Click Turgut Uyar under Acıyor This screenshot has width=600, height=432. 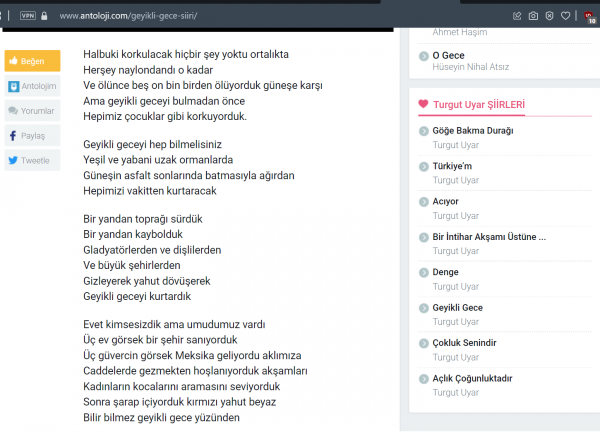point(456,216)
